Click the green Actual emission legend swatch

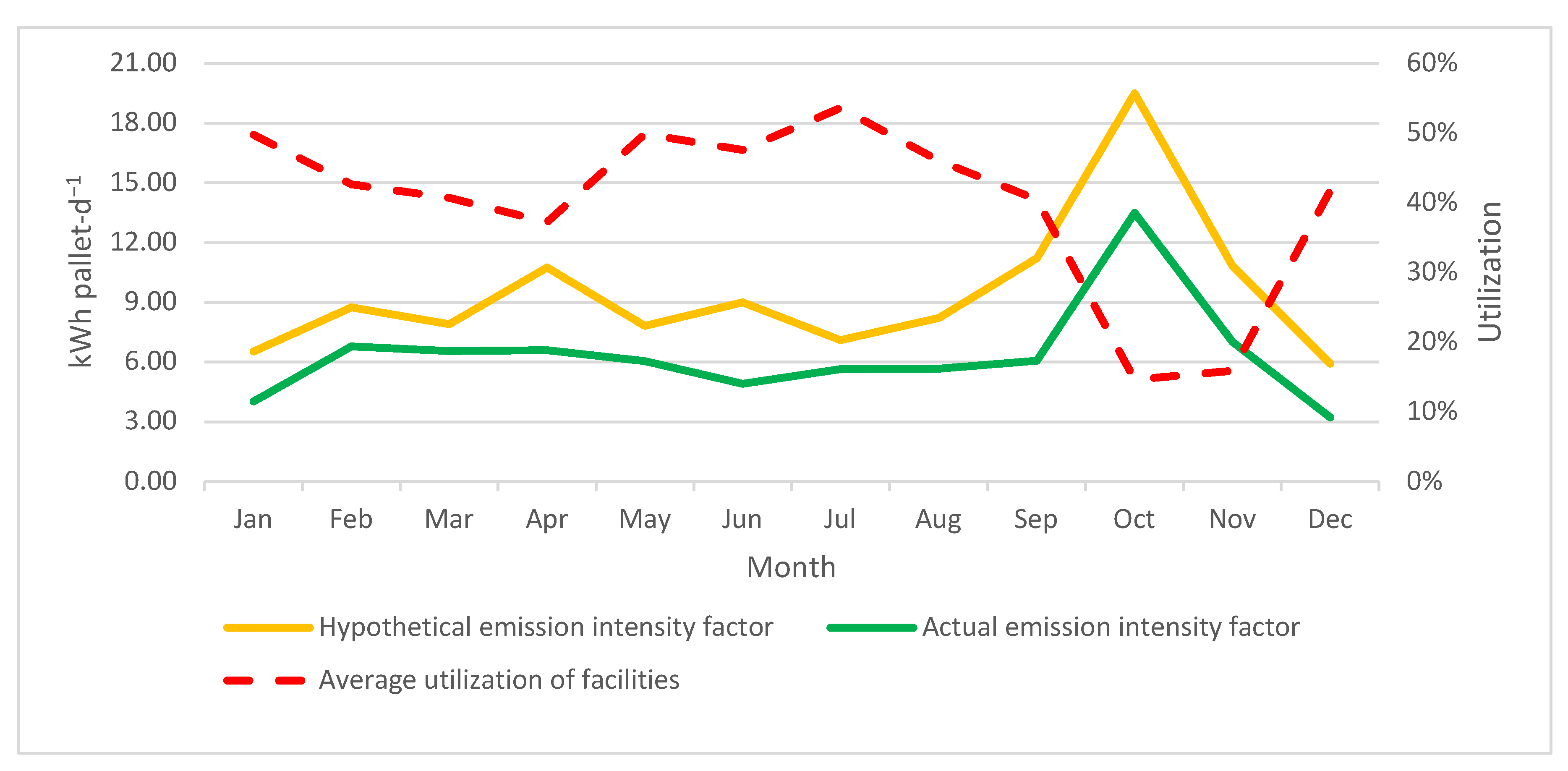click(x=872, y=627)
